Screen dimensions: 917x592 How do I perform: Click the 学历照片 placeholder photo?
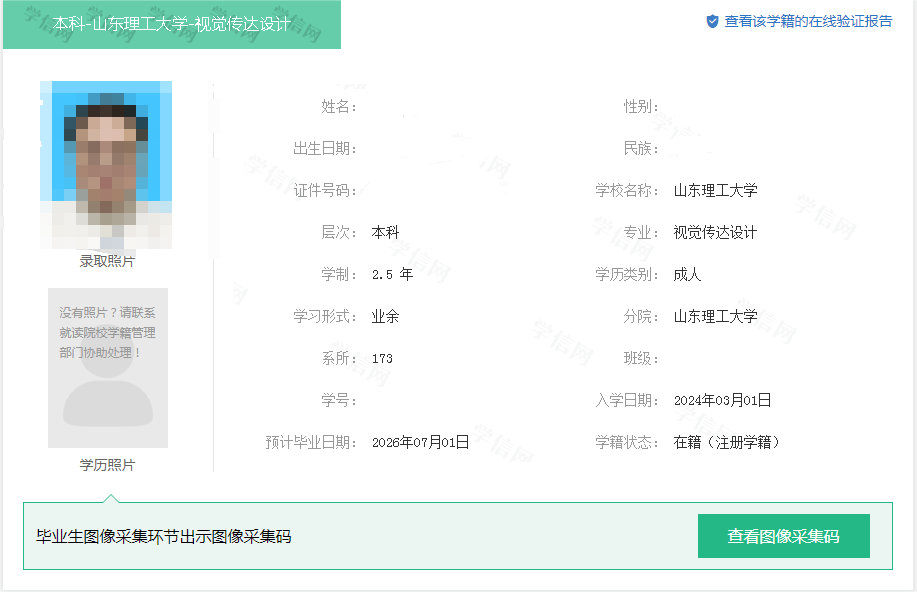(x=108, y=368)
